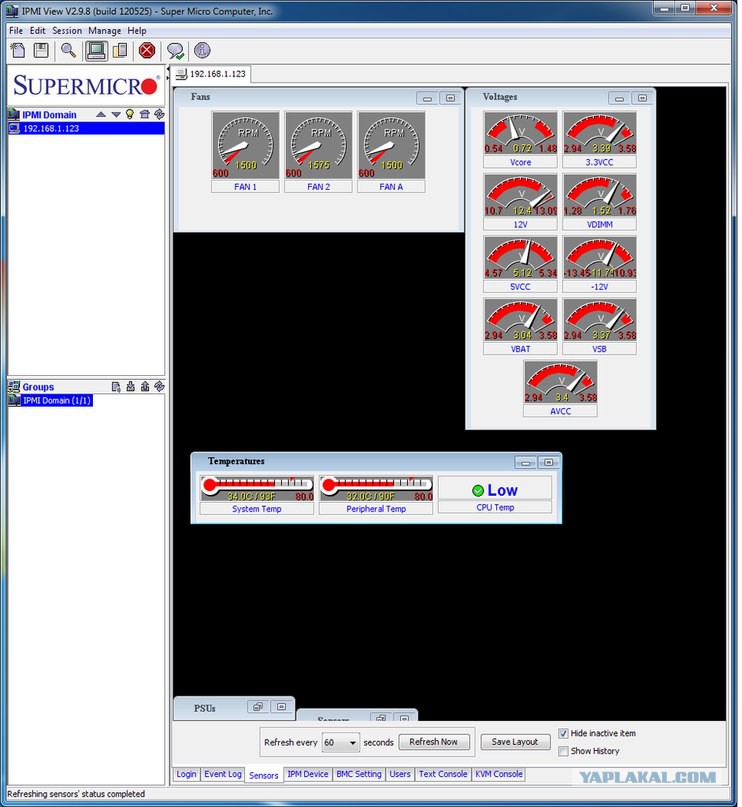Open the speech bubble with checkmark icon
This screenshot has height=807, width=742.
pyautogui.click(x=175, y=50)
